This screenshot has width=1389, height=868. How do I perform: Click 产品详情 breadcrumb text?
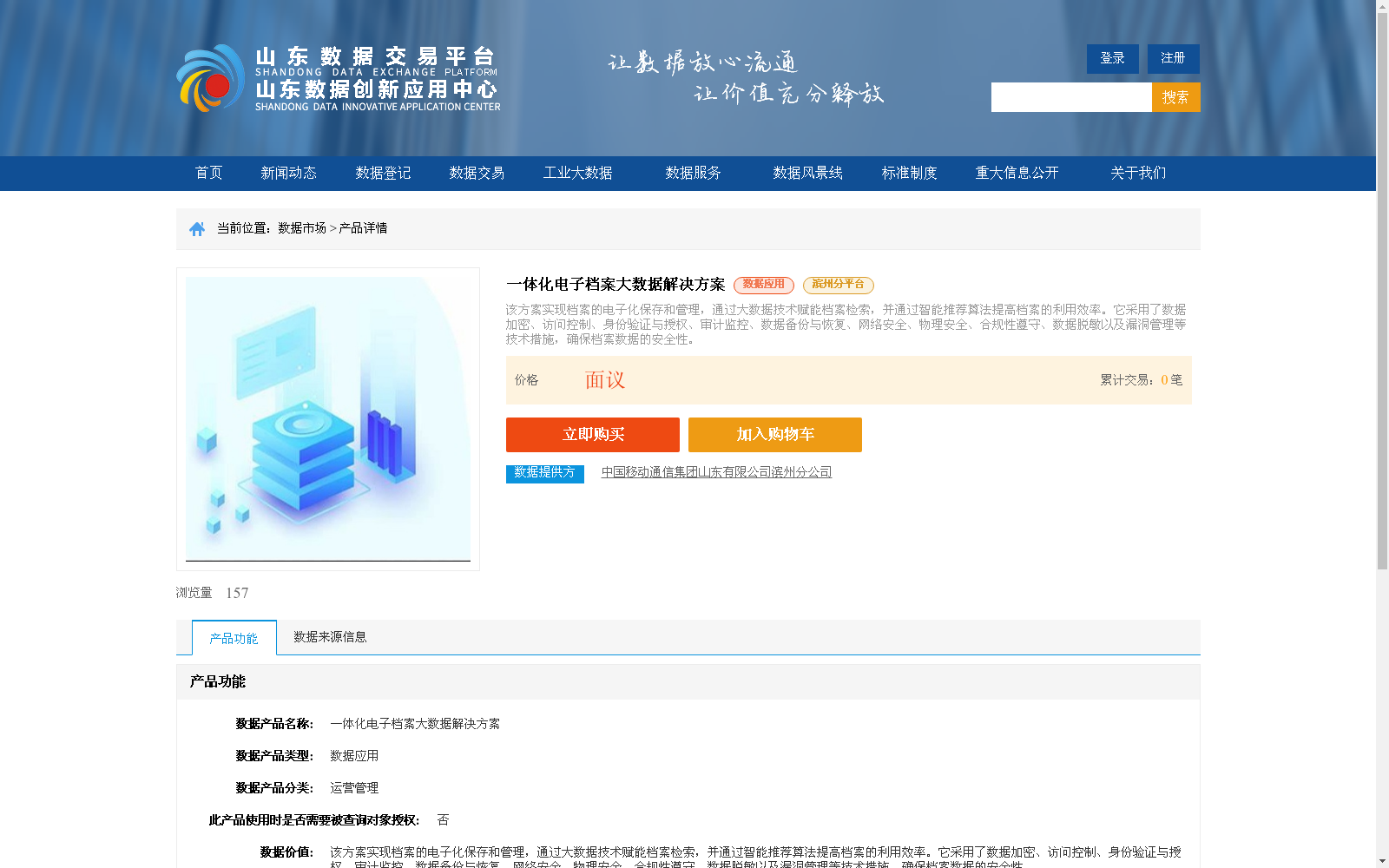pos(363,228)
